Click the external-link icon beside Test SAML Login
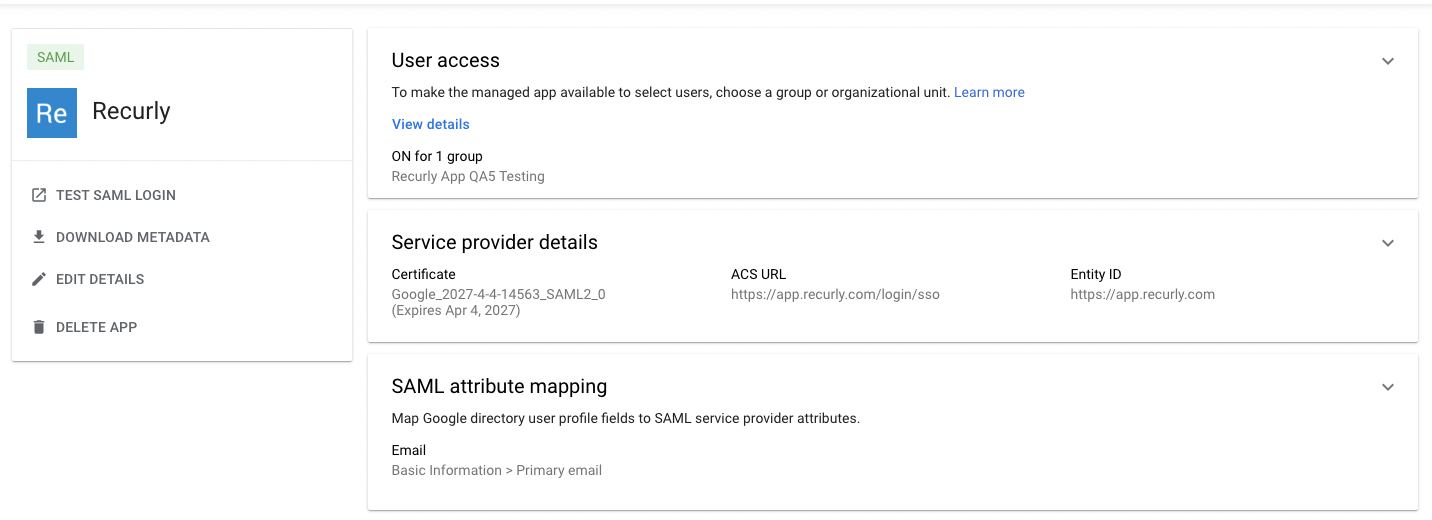 (39, 195)
